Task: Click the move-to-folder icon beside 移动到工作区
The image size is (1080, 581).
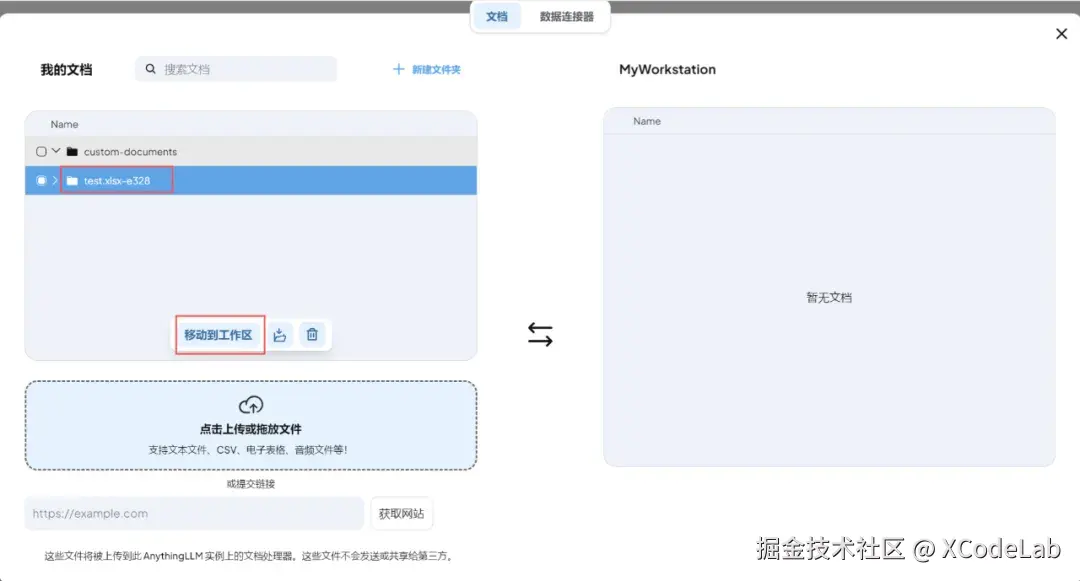Action: (x=280, y=334)
